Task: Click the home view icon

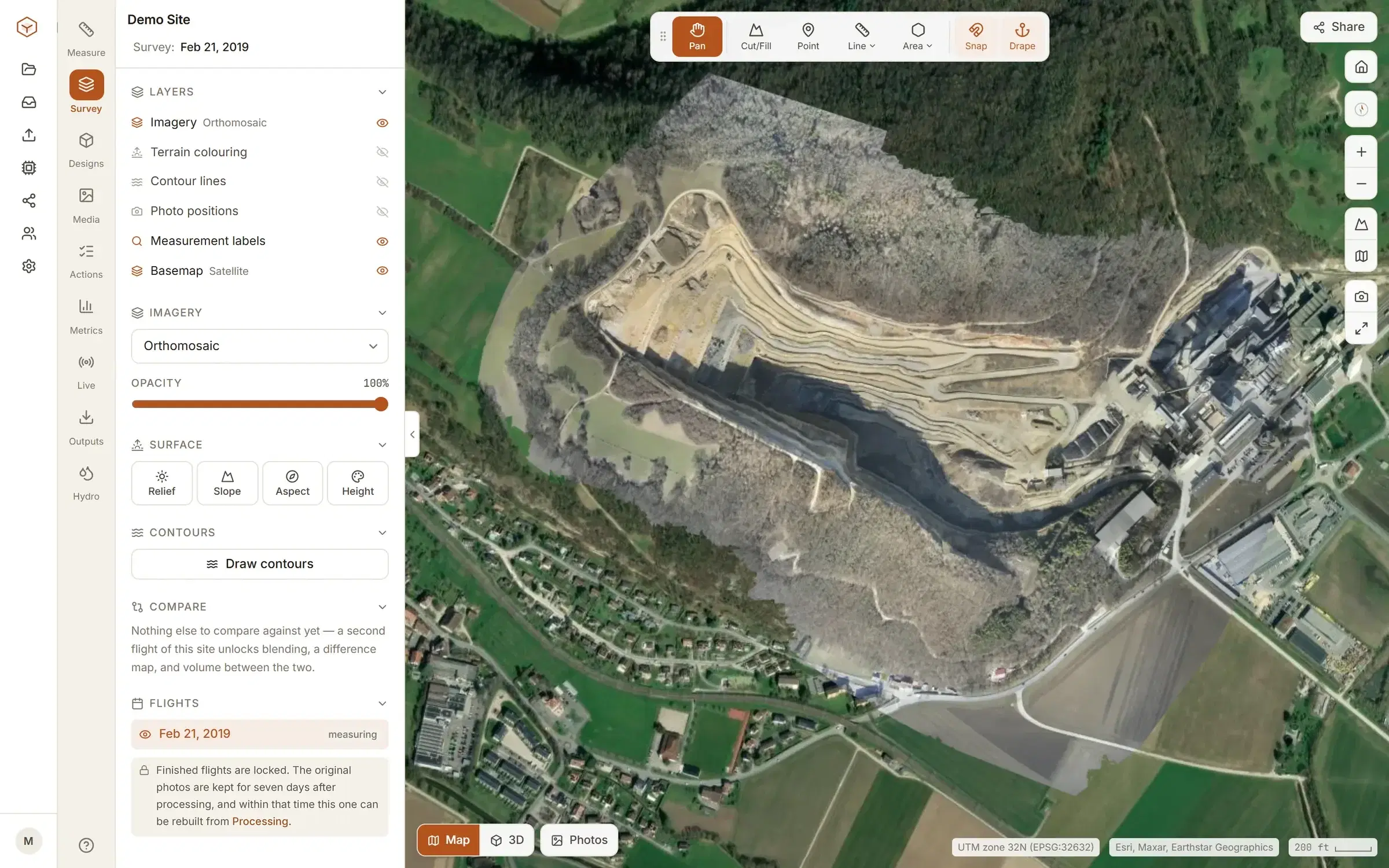Action: pyautogui.click(x=1361, y=67)
